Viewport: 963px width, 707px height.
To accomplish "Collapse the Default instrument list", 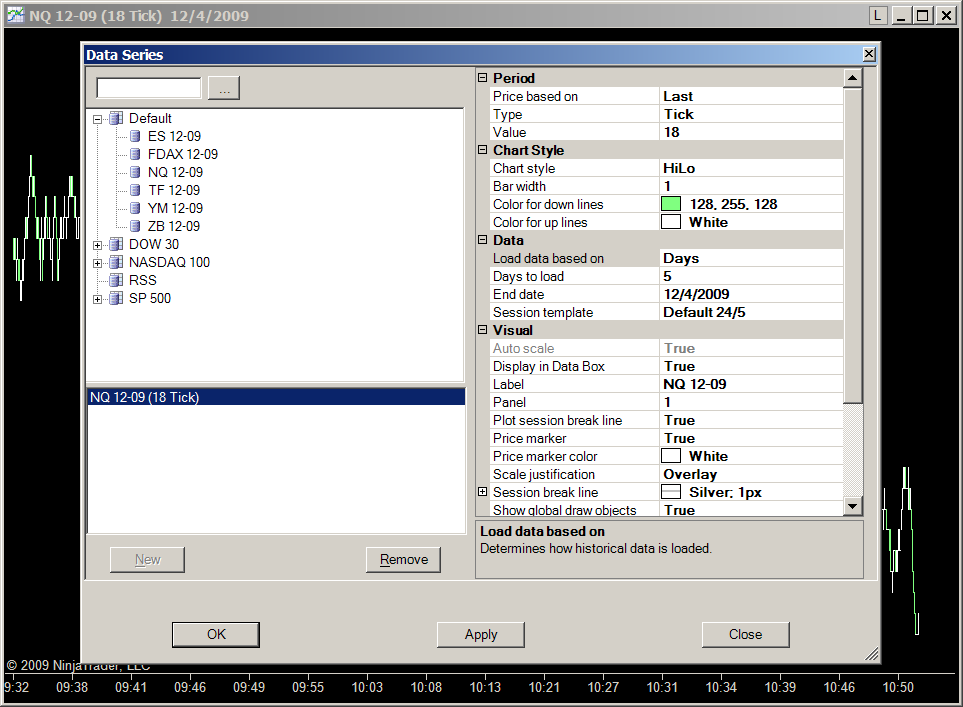I will click(x=97, y=119).
